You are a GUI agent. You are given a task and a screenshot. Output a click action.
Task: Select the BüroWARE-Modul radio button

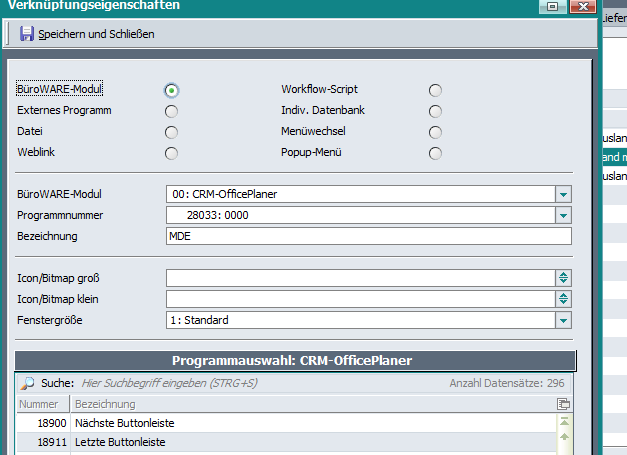(x=172, y=90)
